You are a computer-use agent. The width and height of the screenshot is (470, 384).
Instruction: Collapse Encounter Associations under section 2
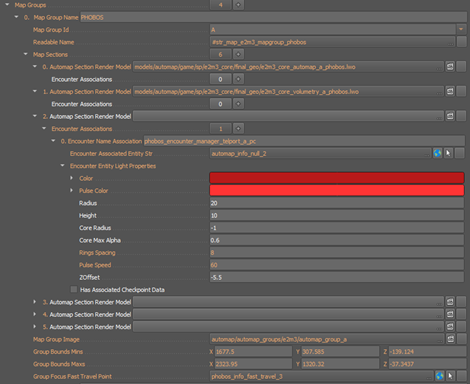pos(44,128)
